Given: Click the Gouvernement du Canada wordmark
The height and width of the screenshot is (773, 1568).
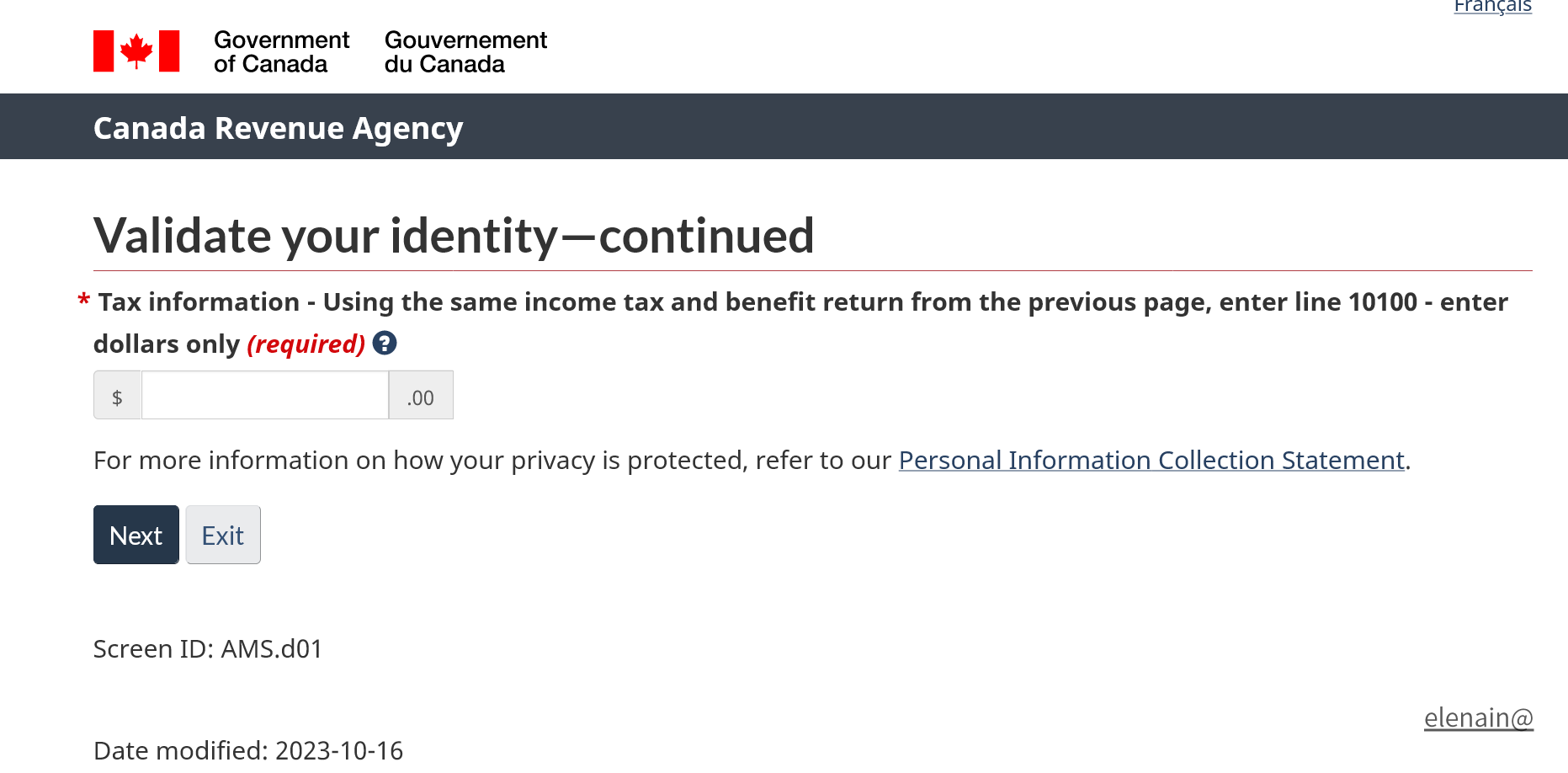Looking at the screenshot, I should coord(465,52).
